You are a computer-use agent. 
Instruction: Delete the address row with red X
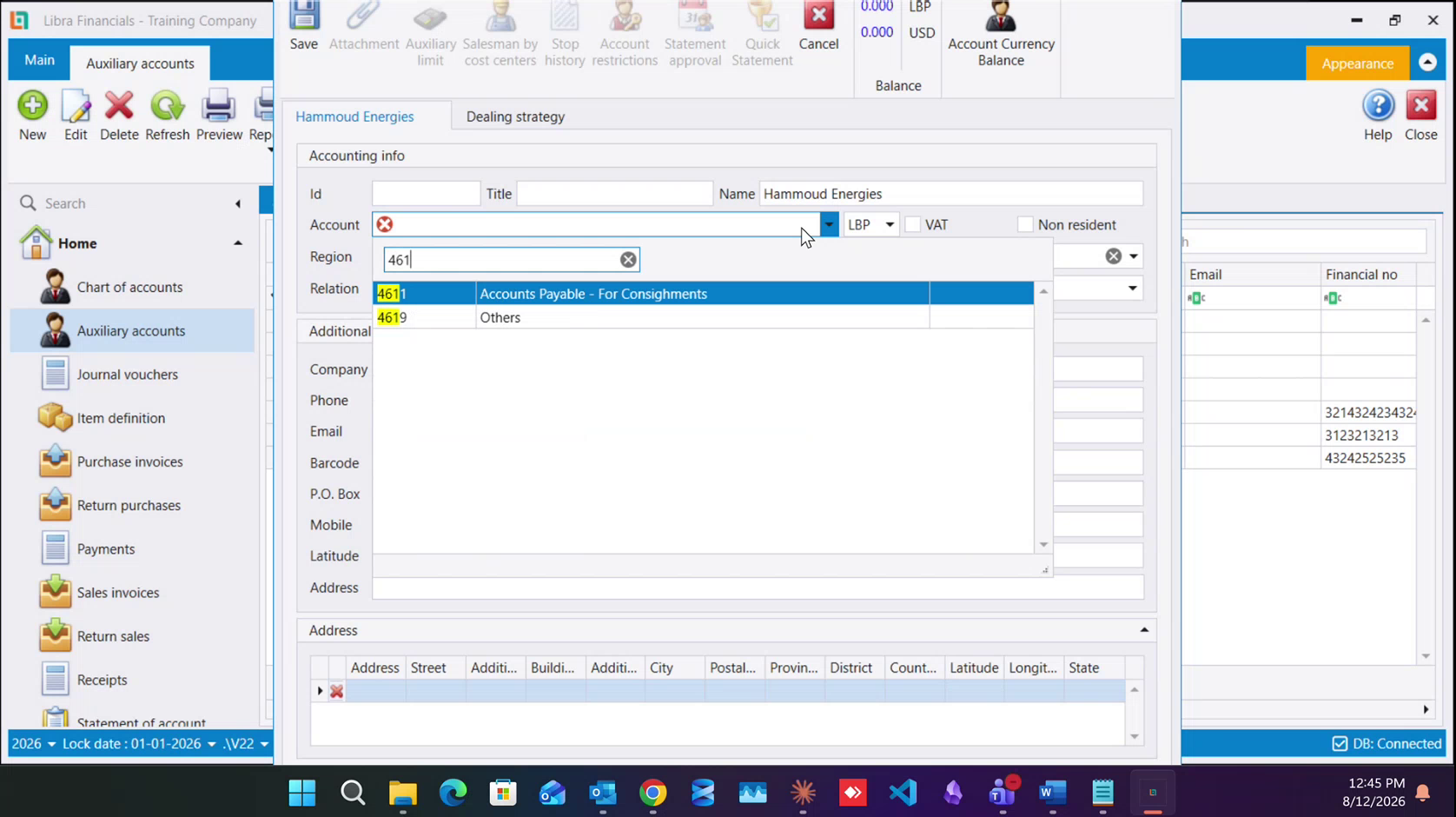tap(337, 692)
